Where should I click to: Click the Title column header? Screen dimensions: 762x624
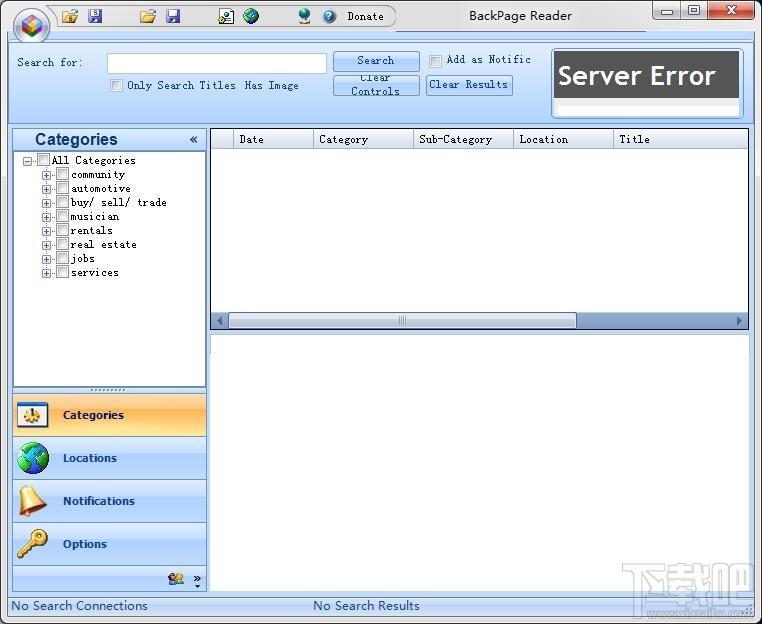point(680,139)
